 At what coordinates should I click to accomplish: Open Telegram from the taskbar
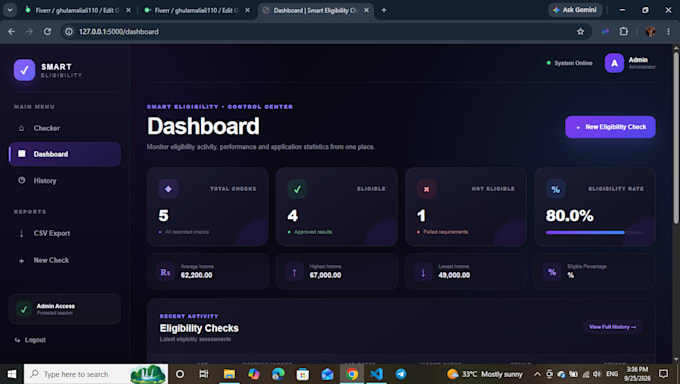pos(401,374)
